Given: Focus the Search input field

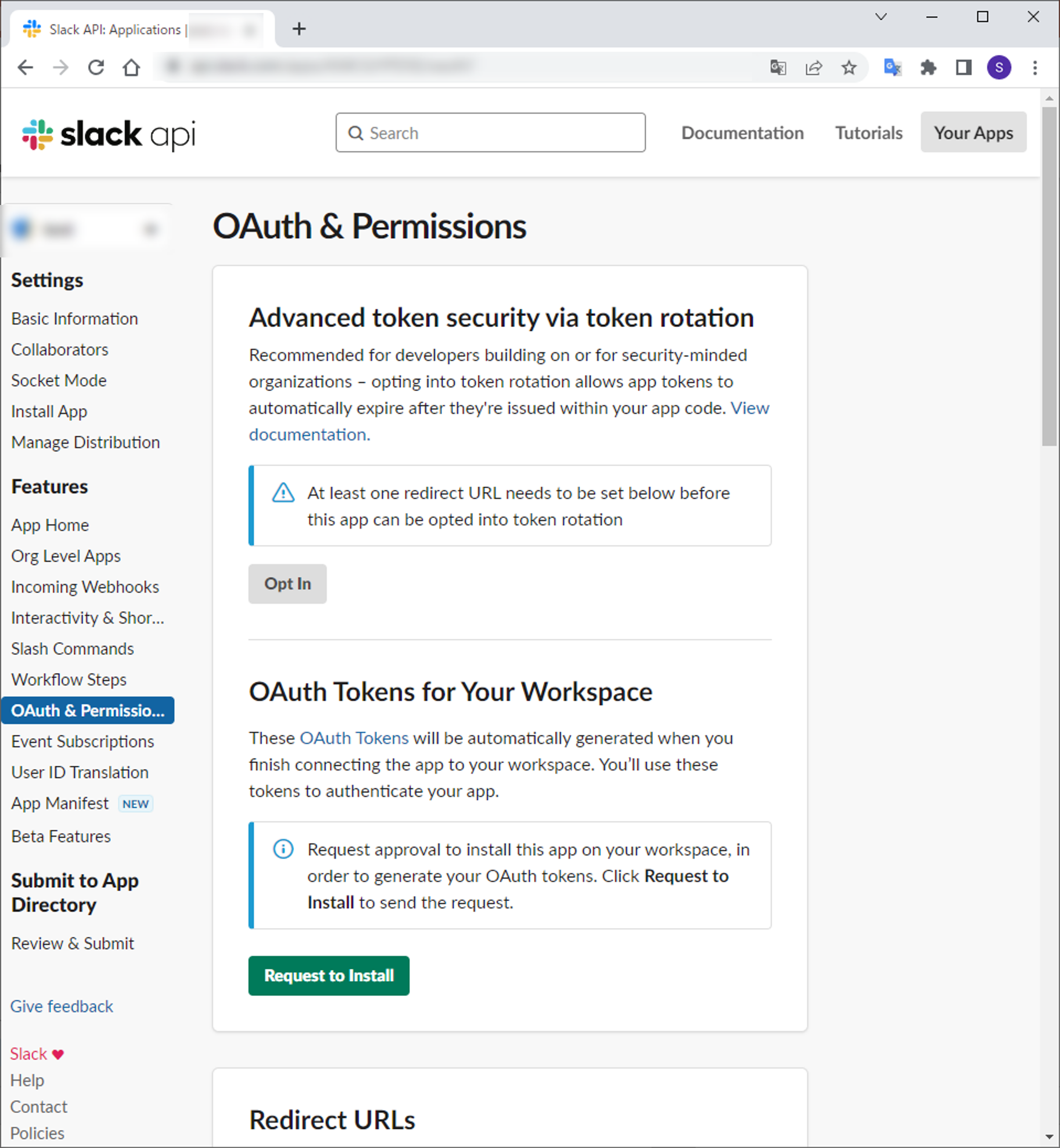Looking at the screenshot, I should pos(490,133).
